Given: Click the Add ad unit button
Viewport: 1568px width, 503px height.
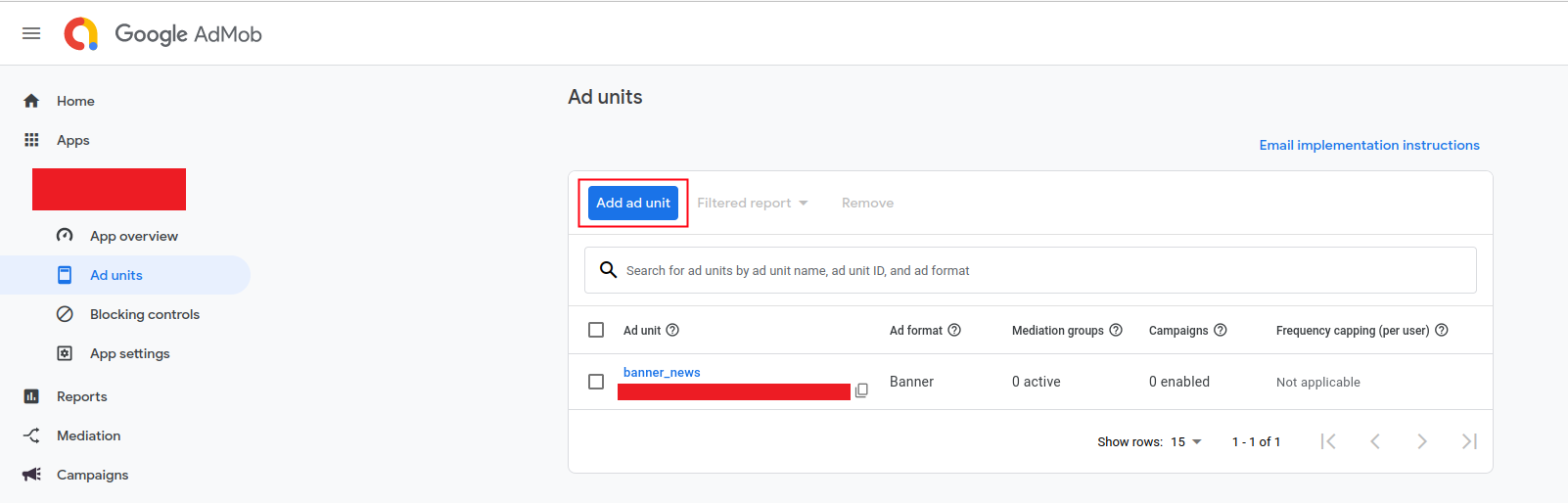Looking at the screenshot, I should [633, 203].
